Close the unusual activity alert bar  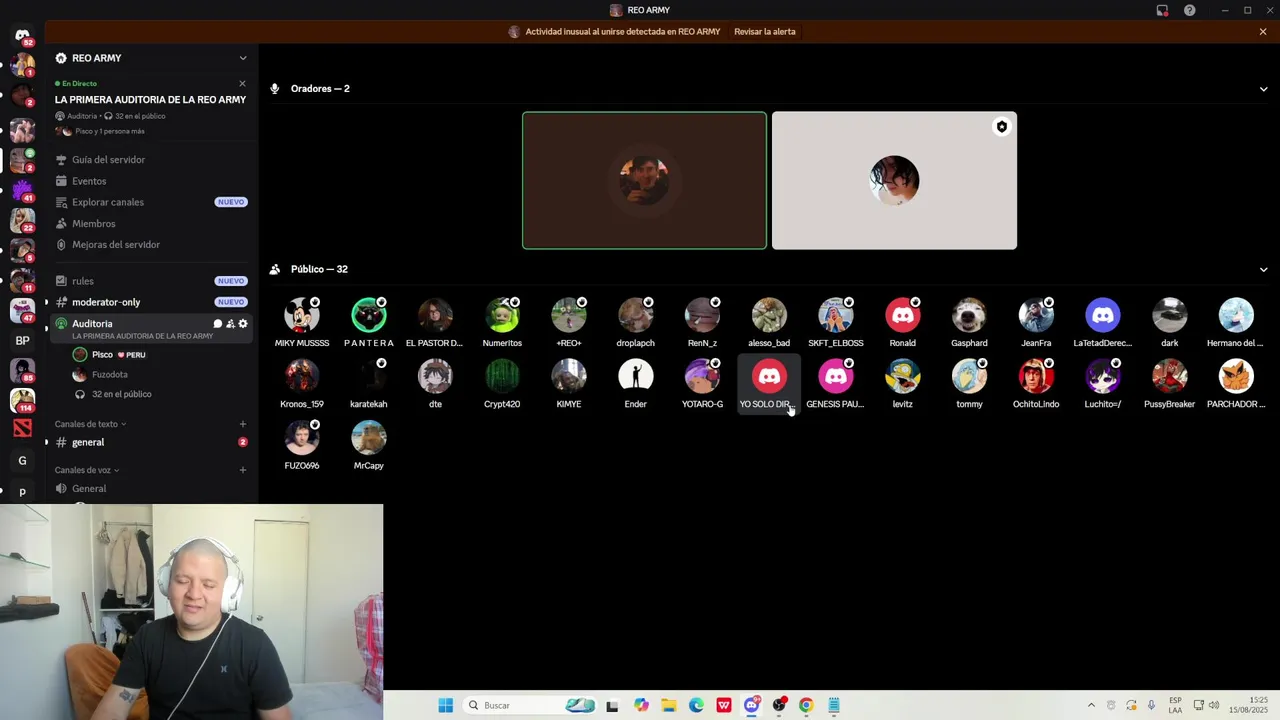(x=1263, y=32)
